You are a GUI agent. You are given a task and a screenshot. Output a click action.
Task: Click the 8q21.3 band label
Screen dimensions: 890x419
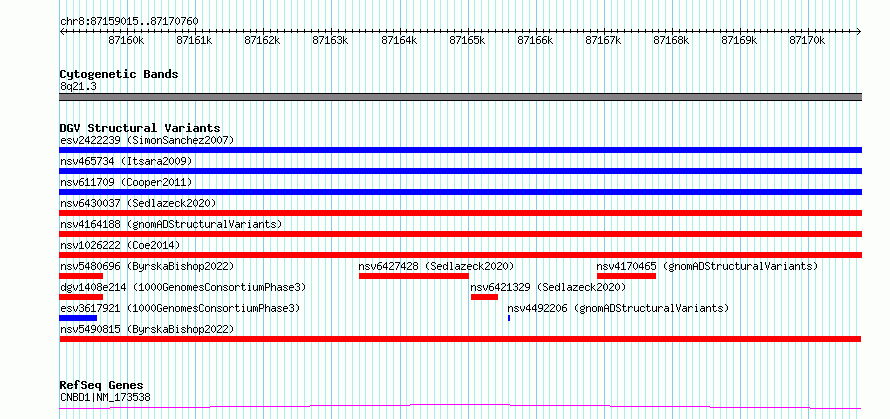pyautogui.click(x=78, y=86)
